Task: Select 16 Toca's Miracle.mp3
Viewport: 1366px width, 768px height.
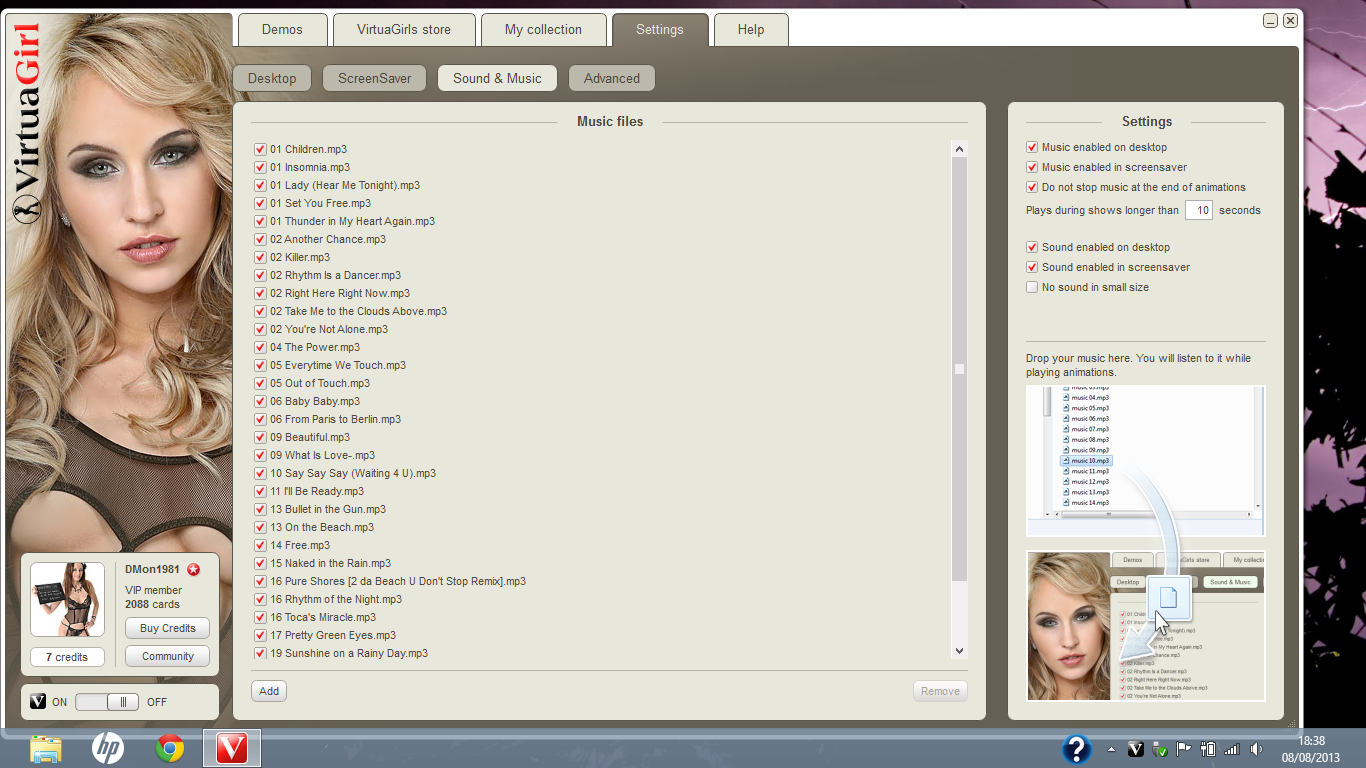Action: (x=323, y=617)
